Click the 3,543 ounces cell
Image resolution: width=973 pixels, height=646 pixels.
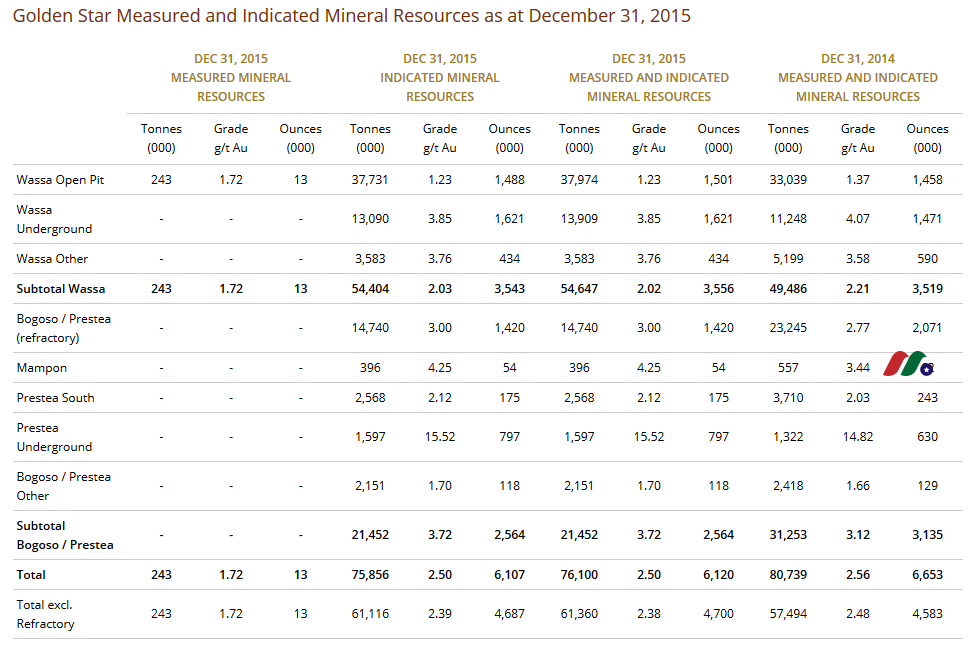(509, 289)
